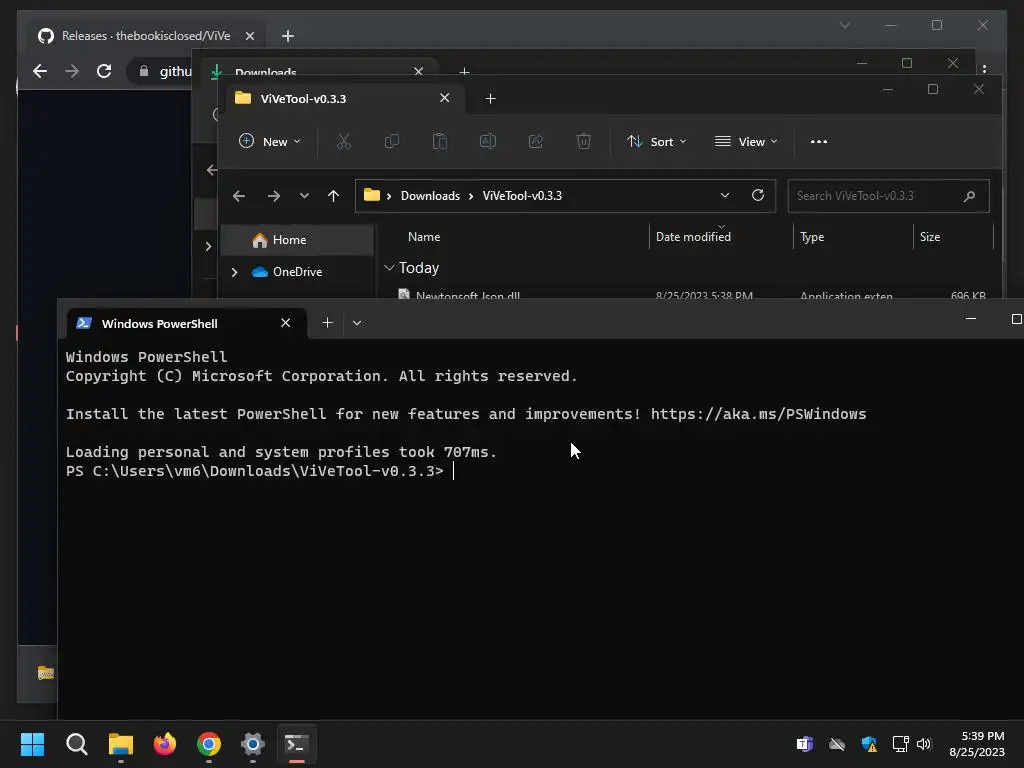Open taskbar Search
This screenshot has width=1024, height=768.
pos(76,744)
